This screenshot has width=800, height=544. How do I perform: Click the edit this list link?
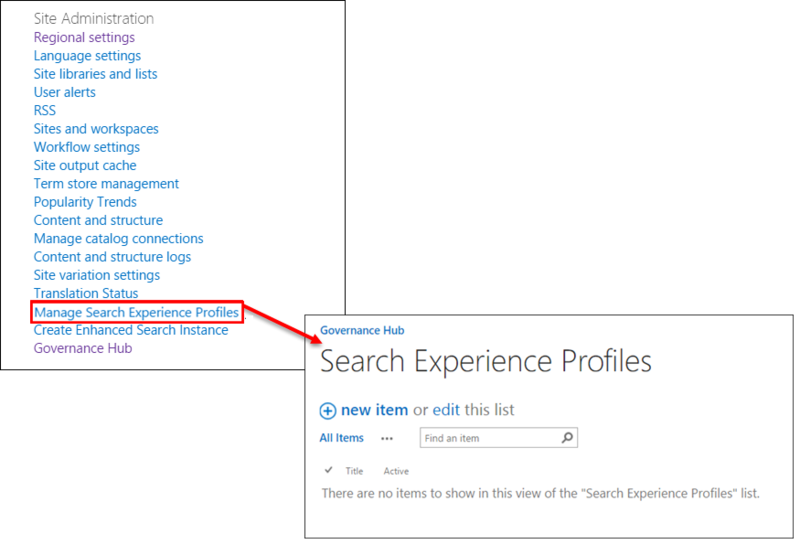coord(446,410)
